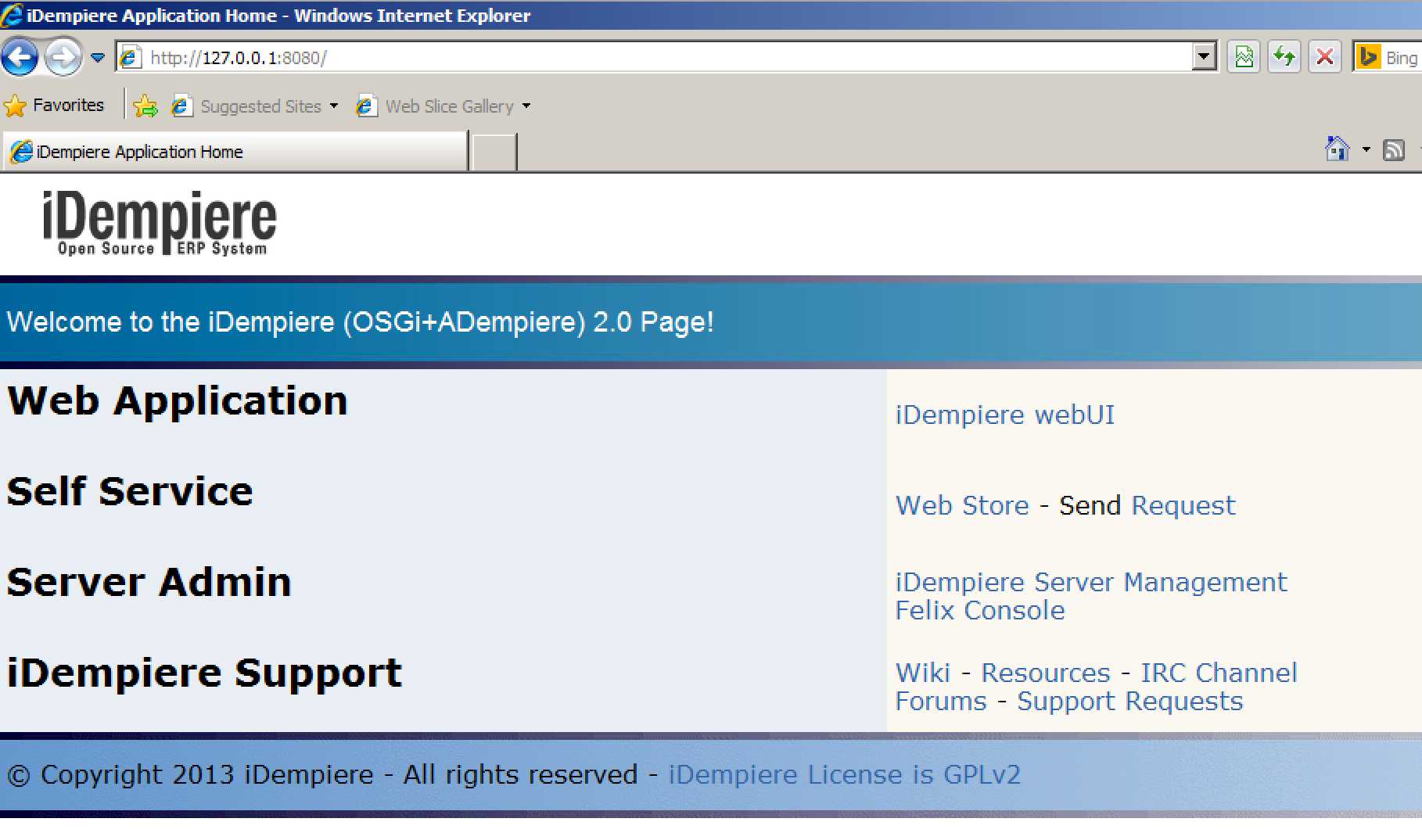Screen dimensions: 1422x840
Task: Click the page icon in address bar
Action: click(130, 57)
